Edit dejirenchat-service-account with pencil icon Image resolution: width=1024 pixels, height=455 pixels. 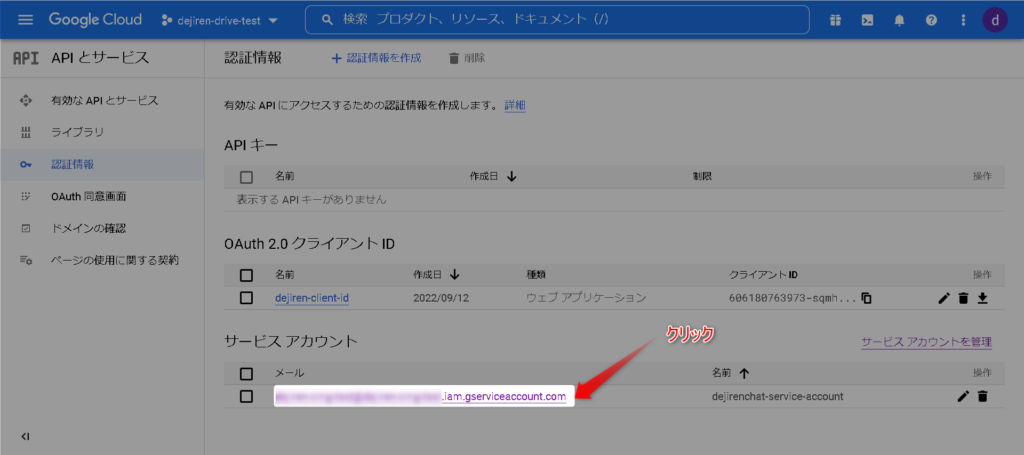click(x=963, y=396)
